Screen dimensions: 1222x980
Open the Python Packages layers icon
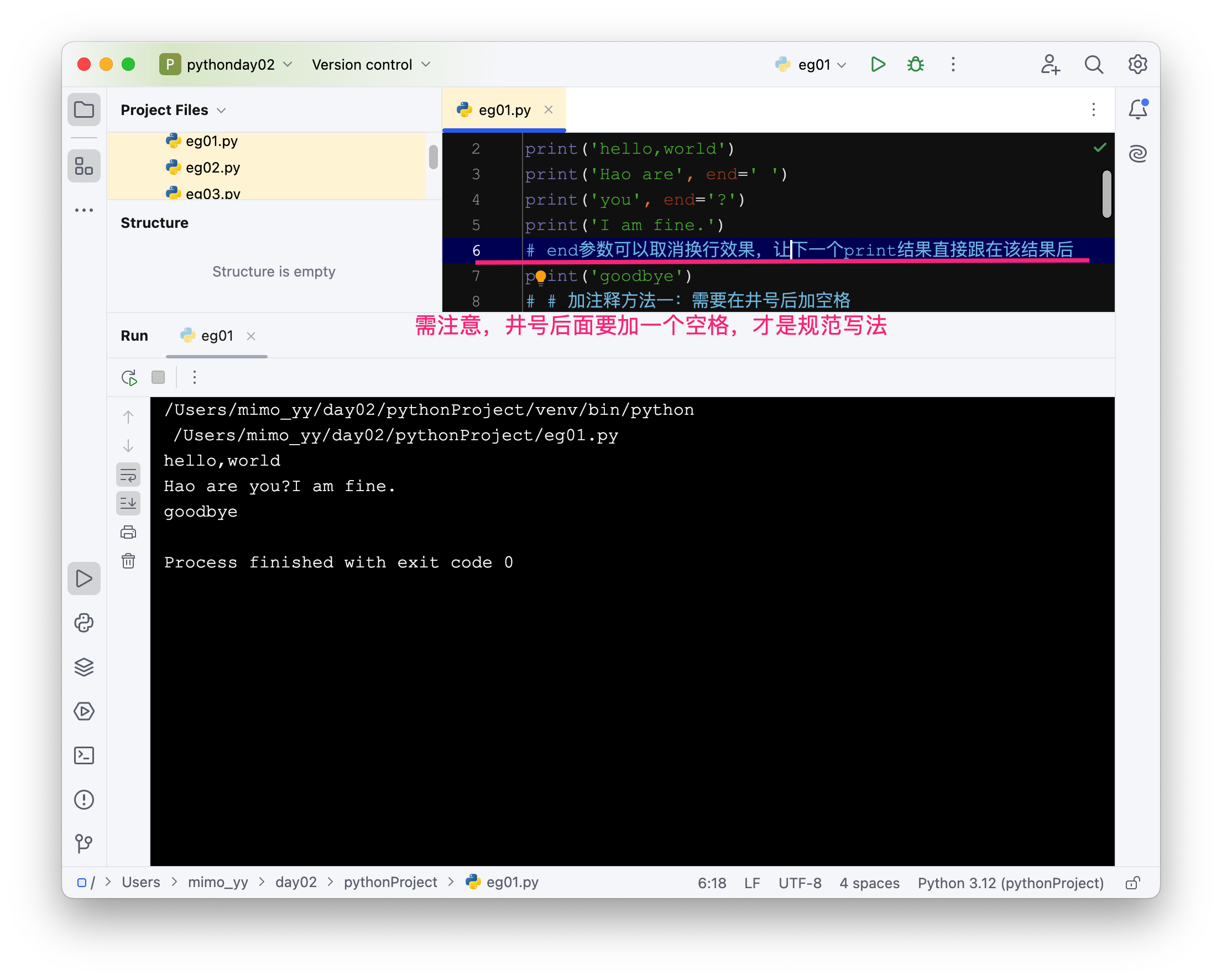84,667
